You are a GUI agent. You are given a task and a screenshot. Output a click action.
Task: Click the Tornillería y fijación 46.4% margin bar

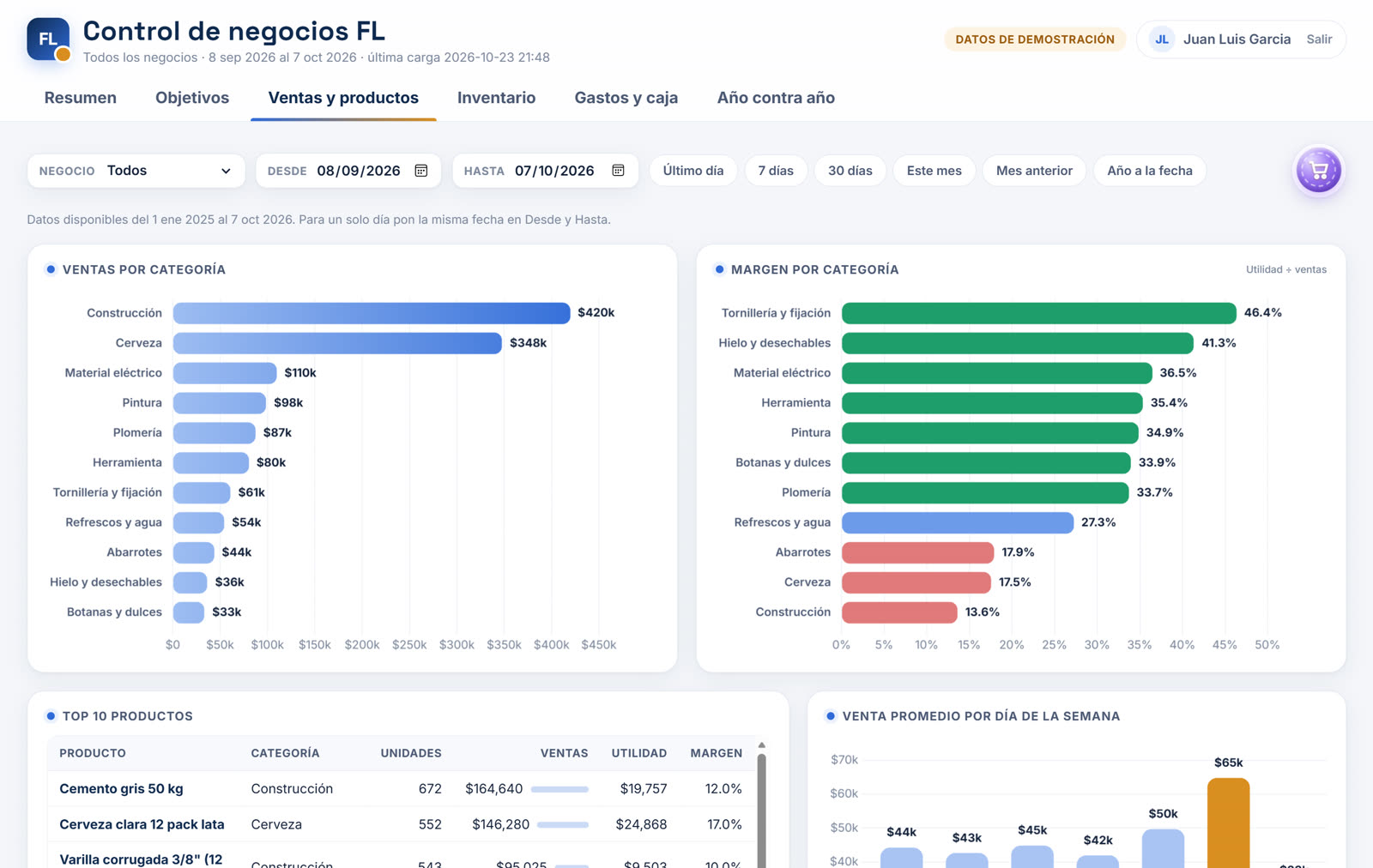pos(1039,313)
